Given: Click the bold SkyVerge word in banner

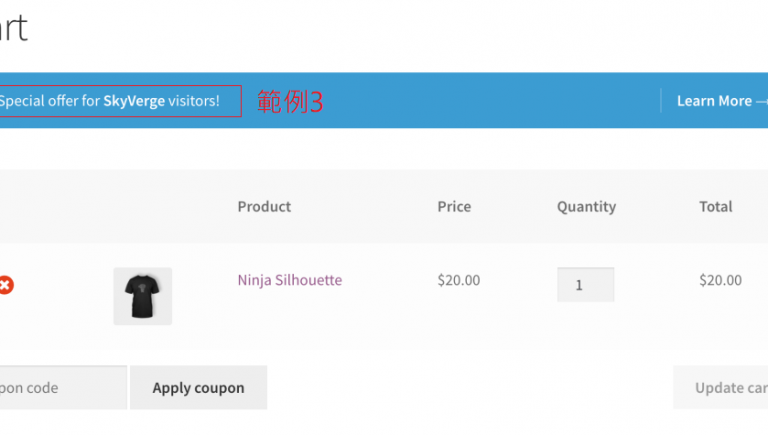Looking at the screenshot, I should pos(134,101).
